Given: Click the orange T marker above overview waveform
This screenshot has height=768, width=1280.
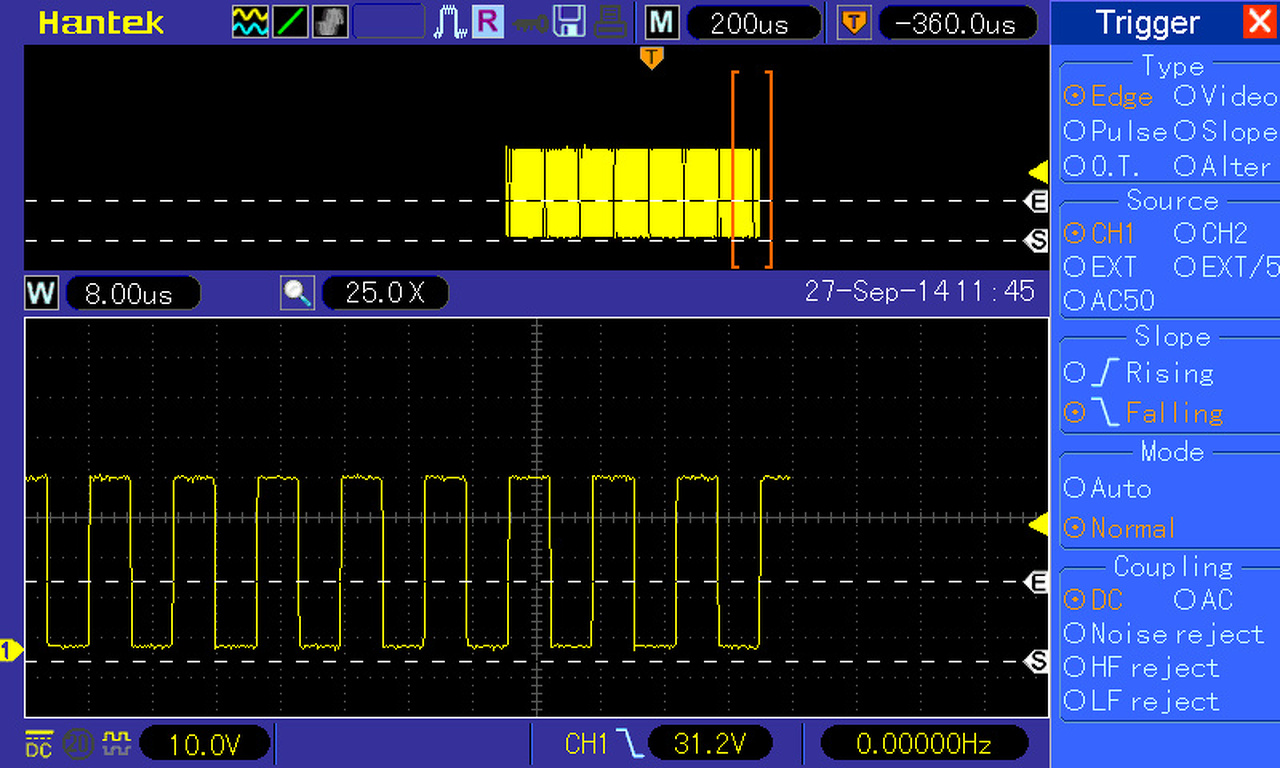Looking at the screenshot, I should [x=652, y=58].
